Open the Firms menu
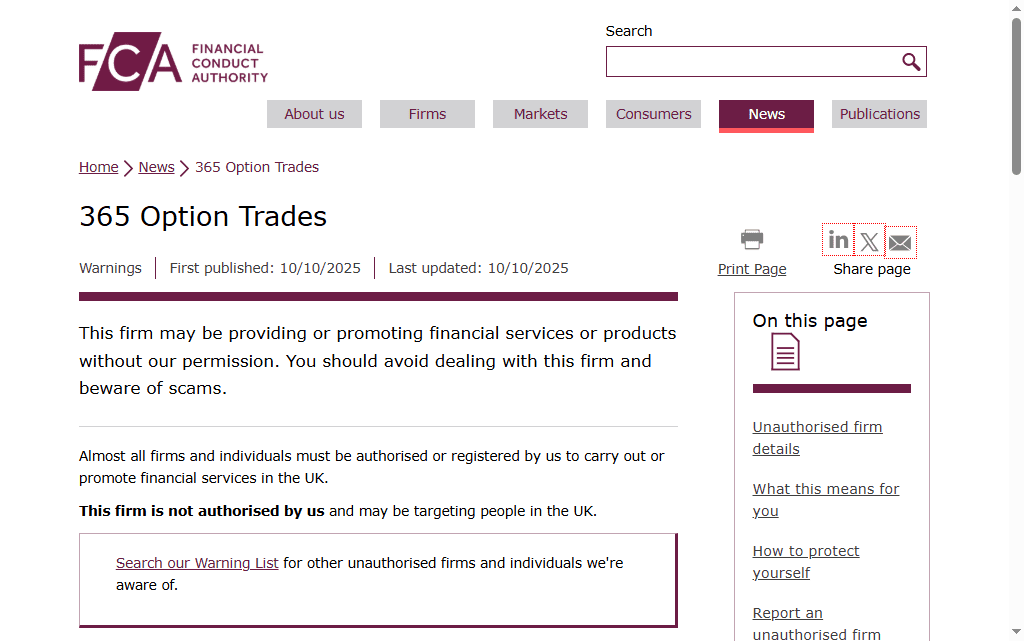This screenshot has height=641, width=1024. pyautogui.click(x=427, y=114)
